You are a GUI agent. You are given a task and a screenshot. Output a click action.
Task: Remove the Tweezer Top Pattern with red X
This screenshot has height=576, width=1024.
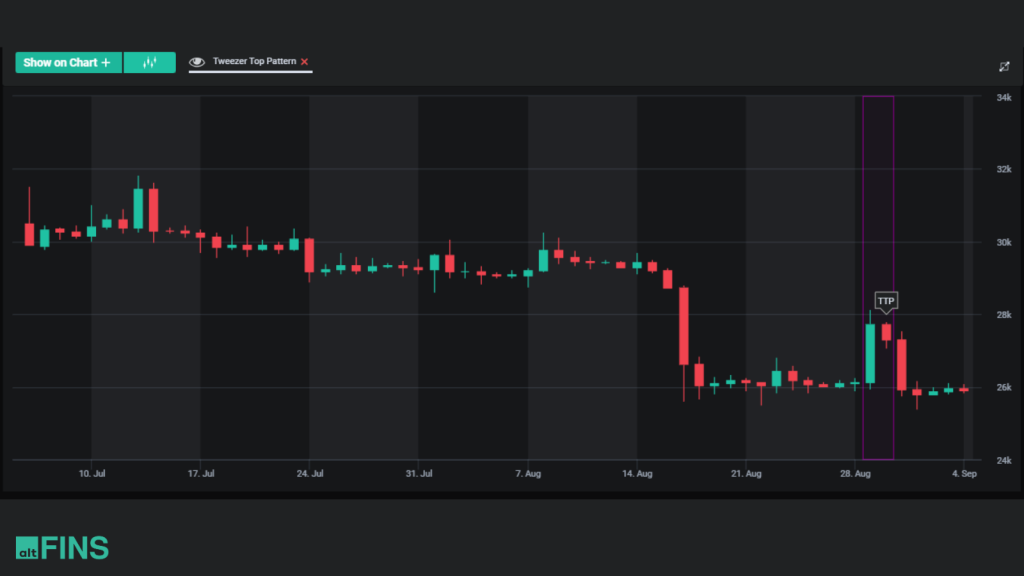[304, 62]
